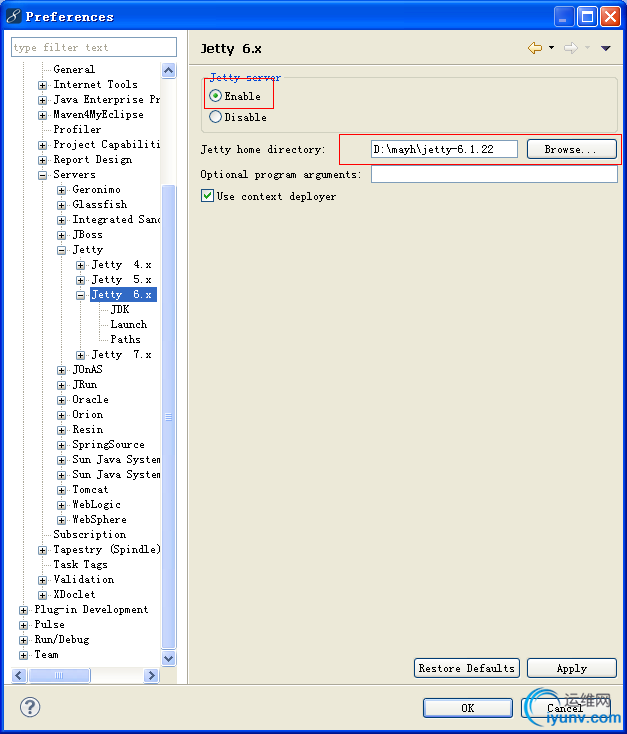Select WebLogic server entry
This screenshot has height=734, width=627.
click(96, 505)
